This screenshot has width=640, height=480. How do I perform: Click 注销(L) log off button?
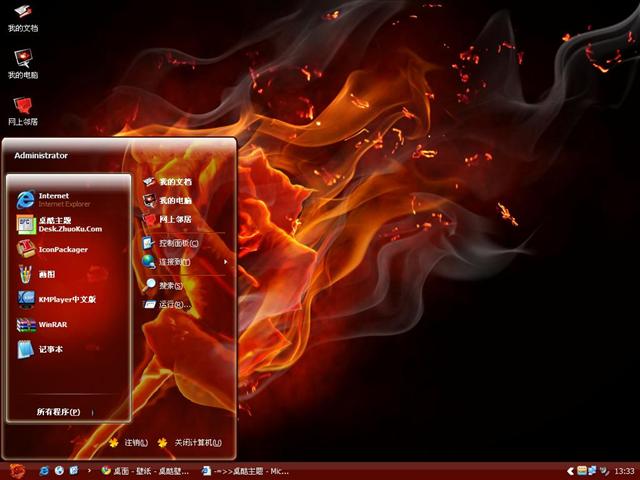click(129, 442)
